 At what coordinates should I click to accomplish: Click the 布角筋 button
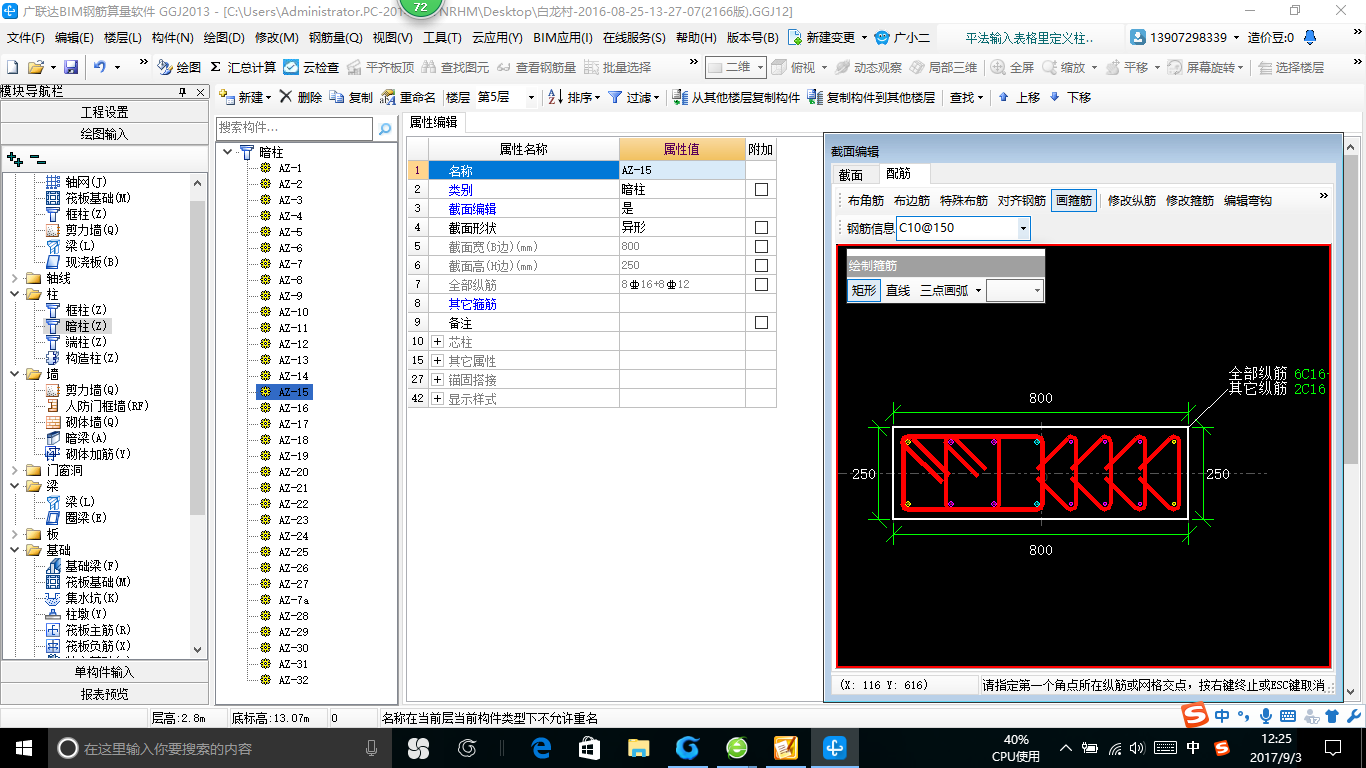[x=866, y=200]
